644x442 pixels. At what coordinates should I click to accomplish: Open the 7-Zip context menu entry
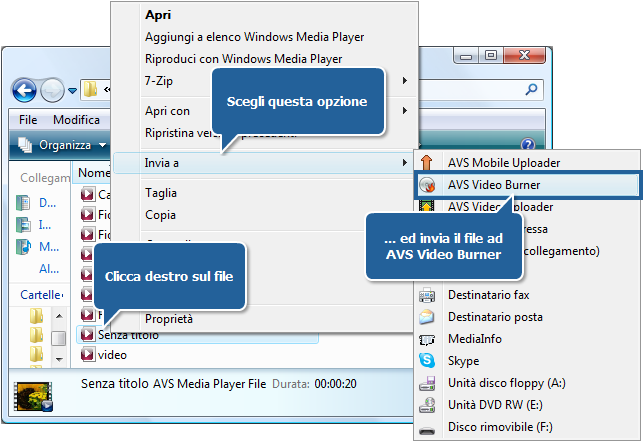[x=159, y=81]
